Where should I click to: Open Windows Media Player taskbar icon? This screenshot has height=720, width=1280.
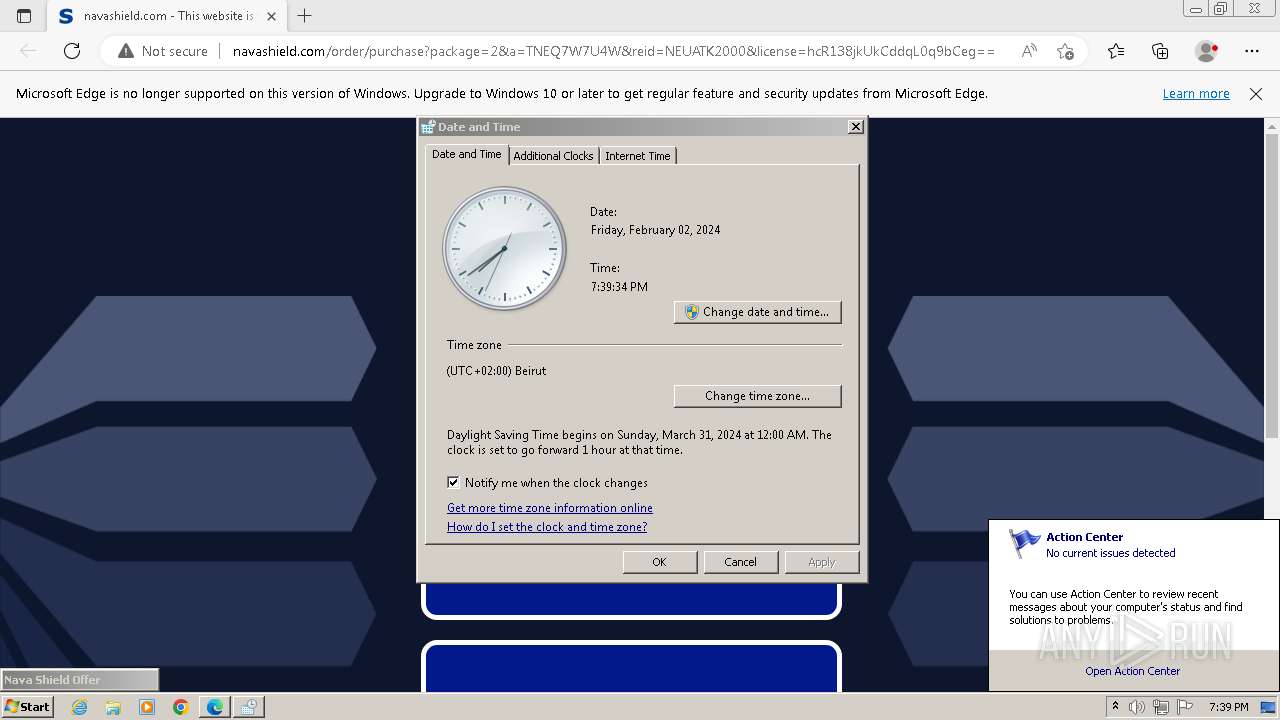(147, 707)
